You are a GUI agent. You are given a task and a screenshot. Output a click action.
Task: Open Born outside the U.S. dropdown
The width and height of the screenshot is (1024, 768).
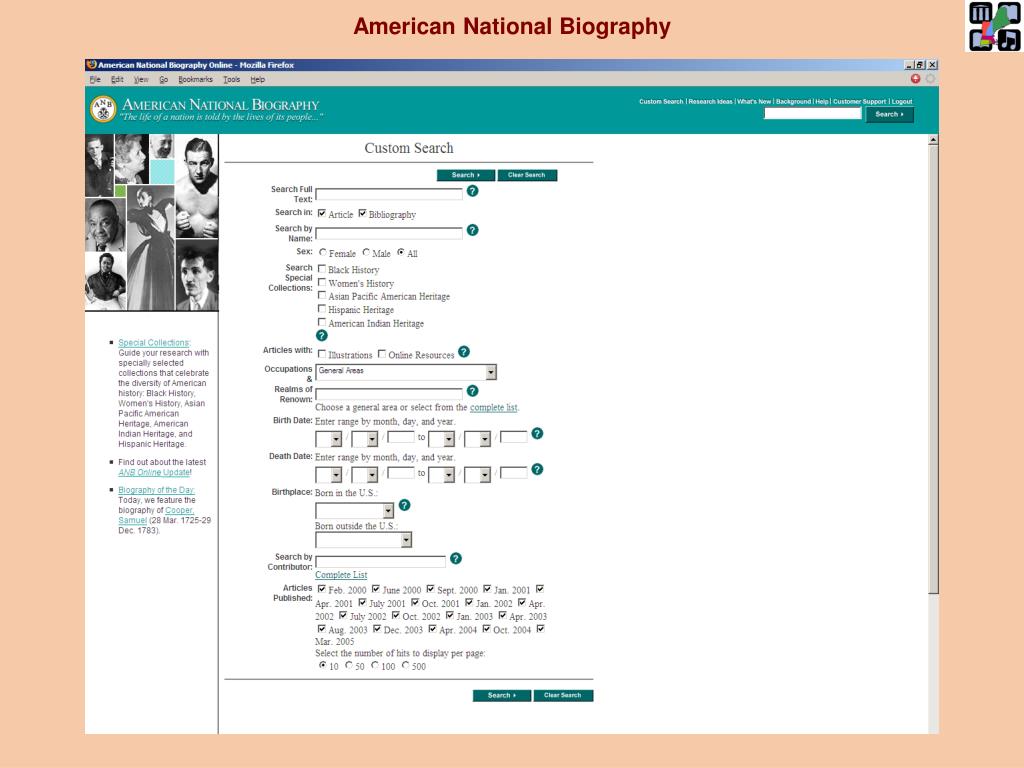click(364, 540)
